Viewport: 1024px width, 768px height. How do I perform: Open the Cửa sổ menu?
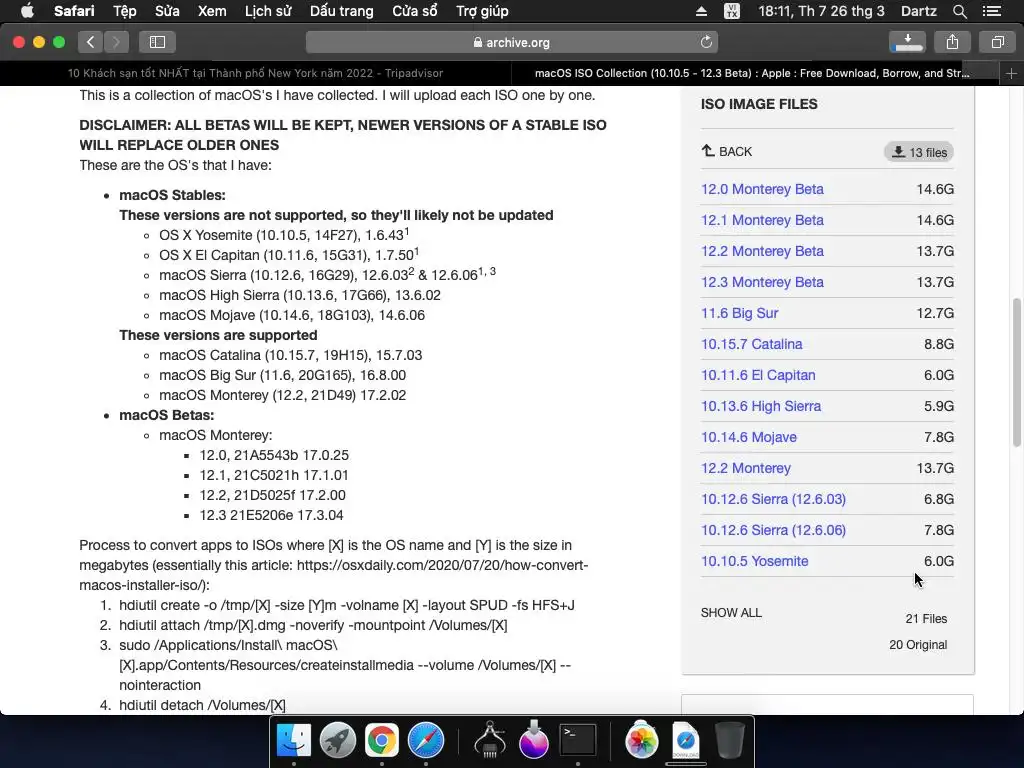[415, 11]
